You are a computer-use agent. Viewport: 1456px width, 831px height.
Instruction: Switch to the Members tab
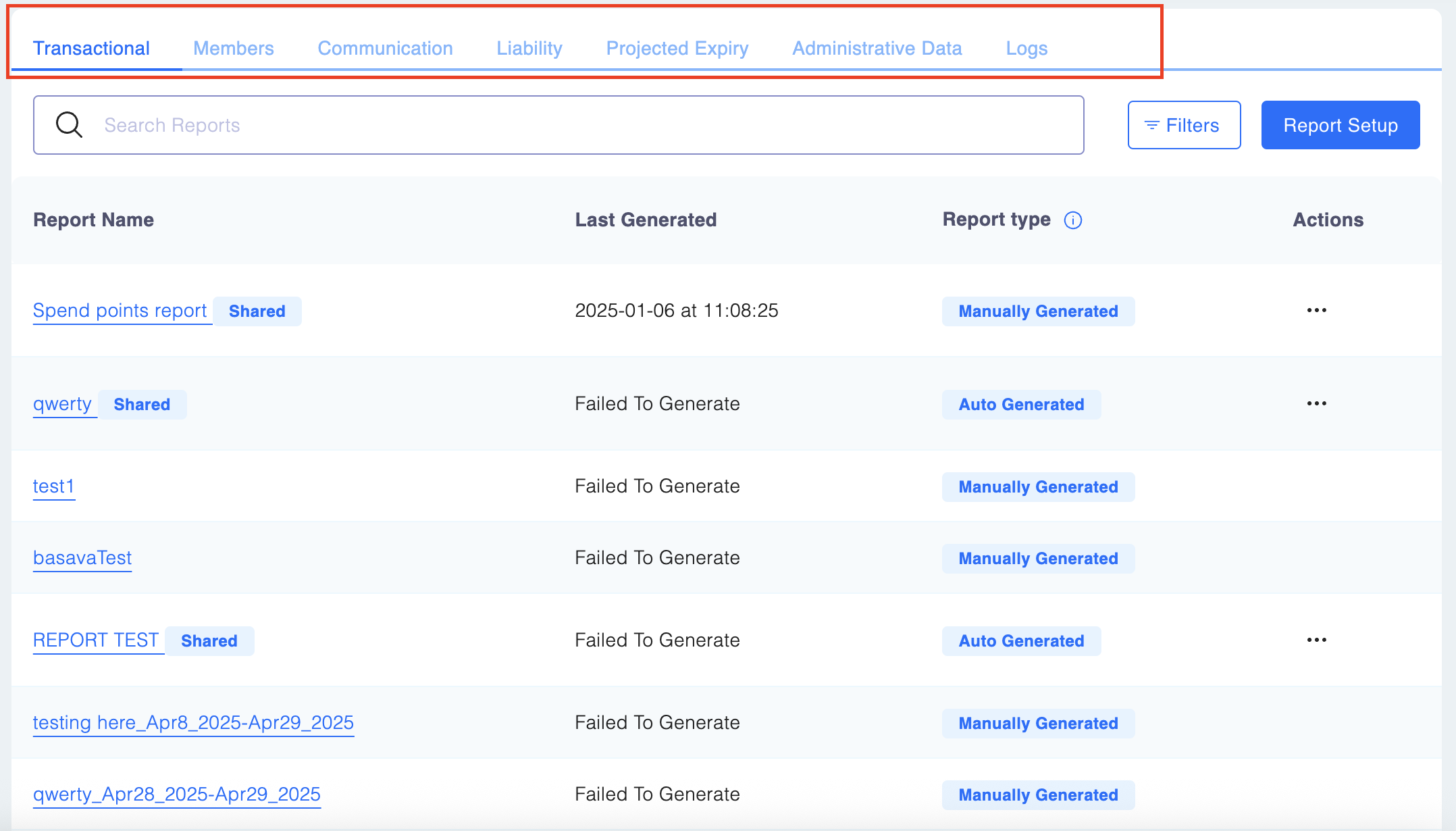pos(233,48)
